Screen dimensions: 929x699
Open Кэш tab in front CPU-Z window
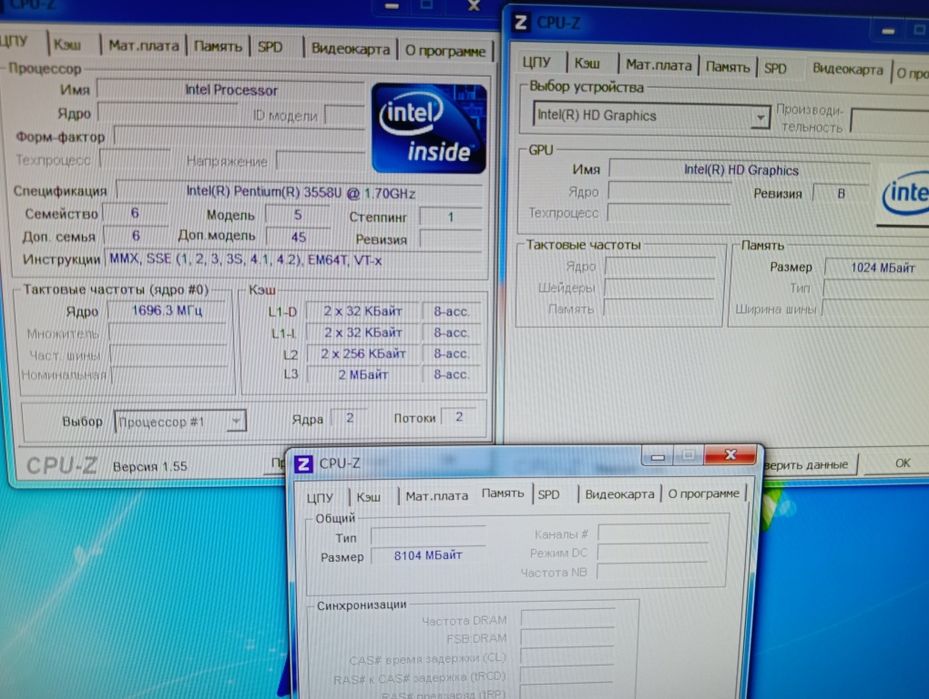369,496
